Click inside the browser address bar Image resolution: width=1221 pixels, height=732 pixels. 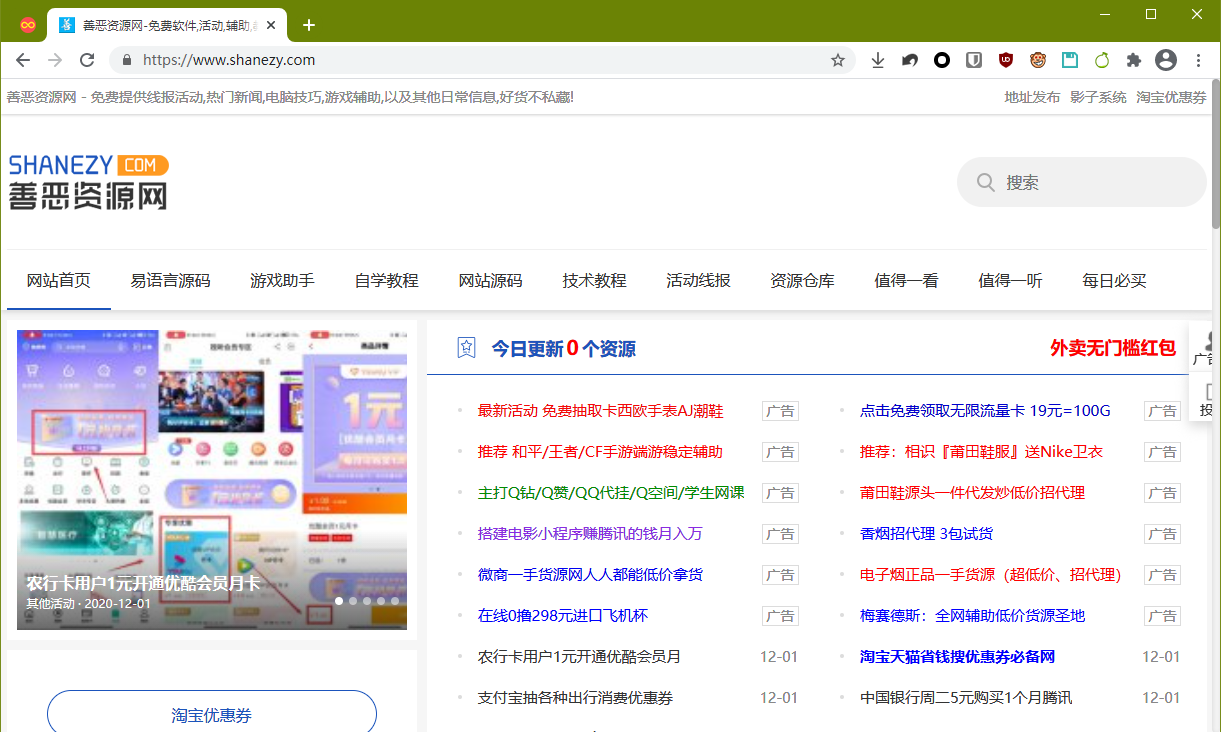[400, 60]
